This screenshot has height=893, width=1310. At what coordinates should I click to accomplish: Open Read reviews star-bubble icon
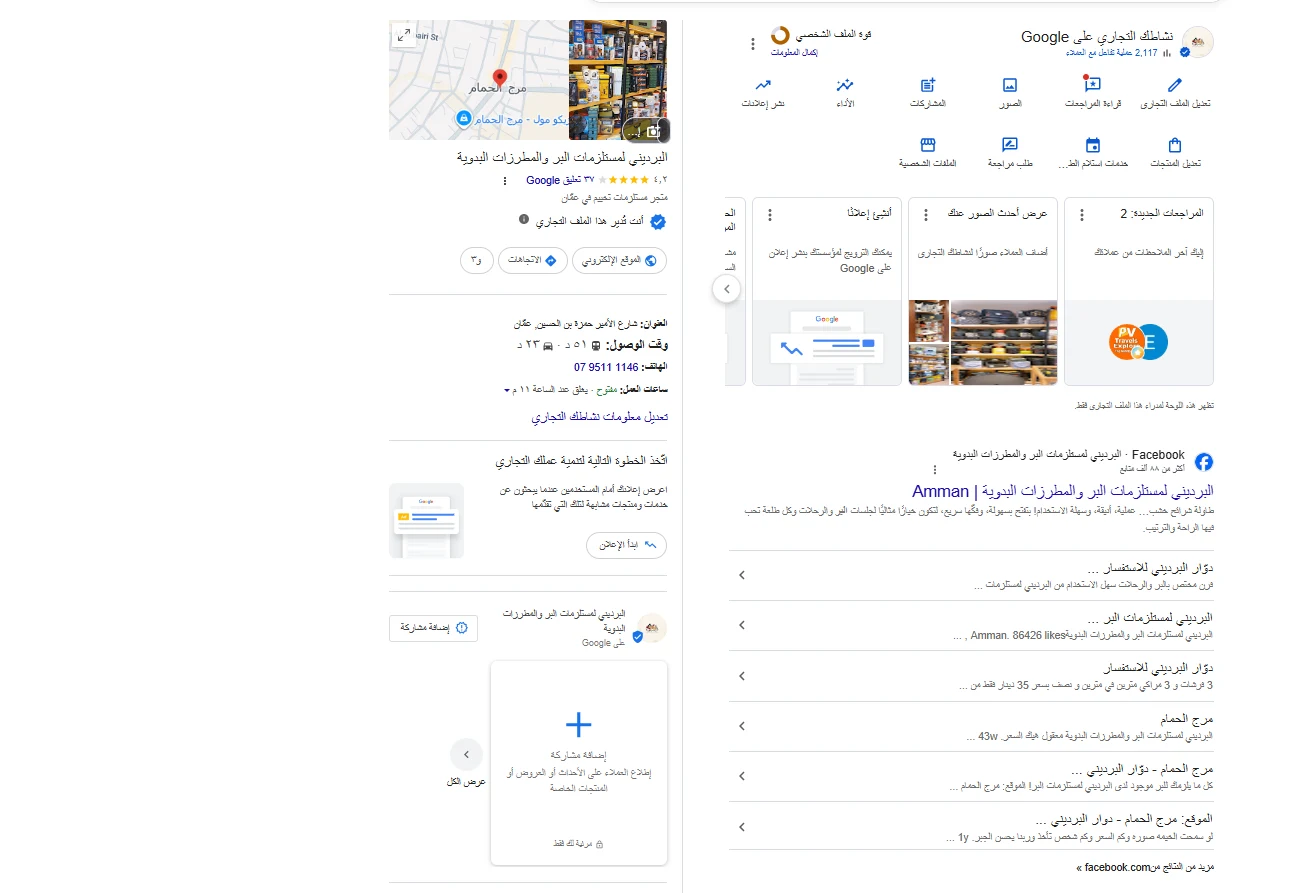(1092, 85)
